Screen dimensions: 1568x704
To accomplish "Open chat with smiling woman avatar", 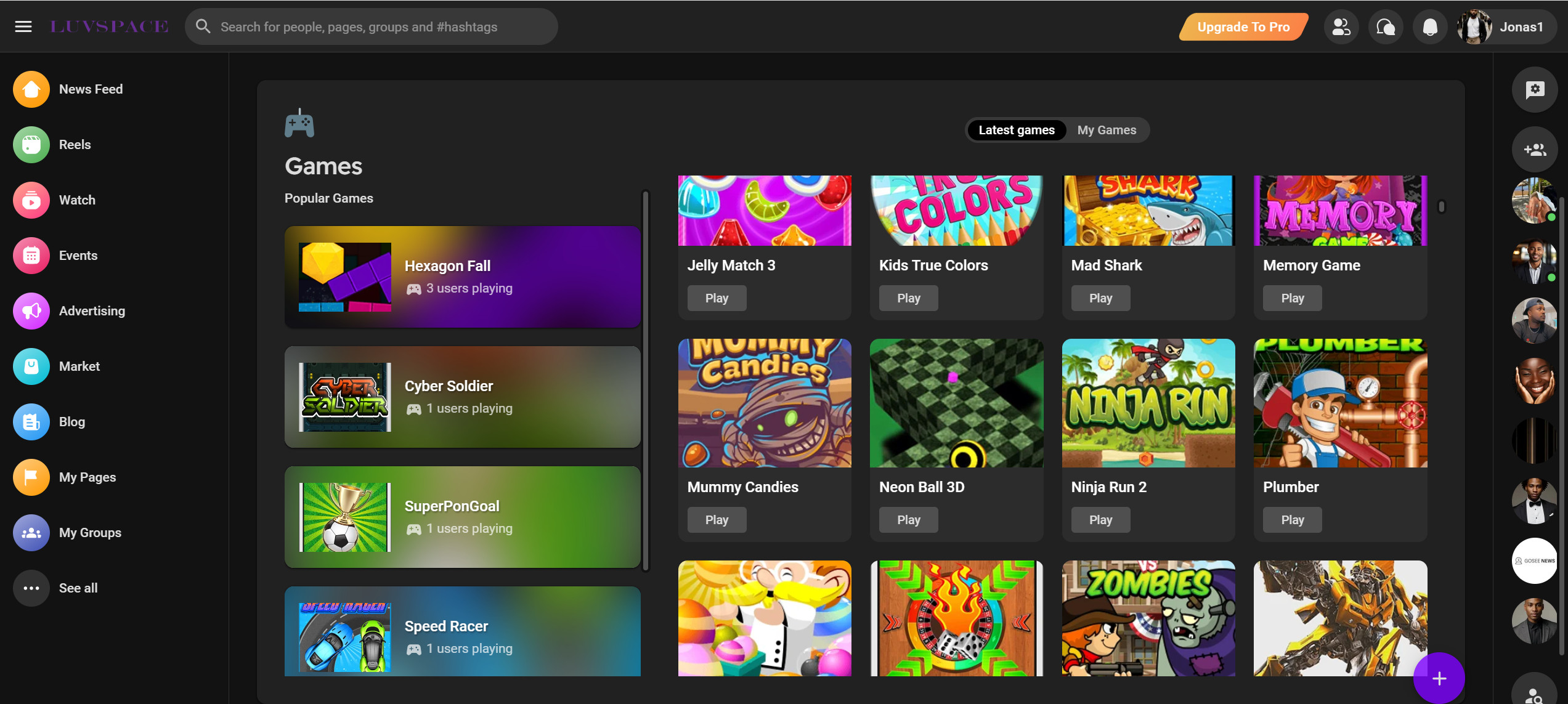I will point(1535,381).
